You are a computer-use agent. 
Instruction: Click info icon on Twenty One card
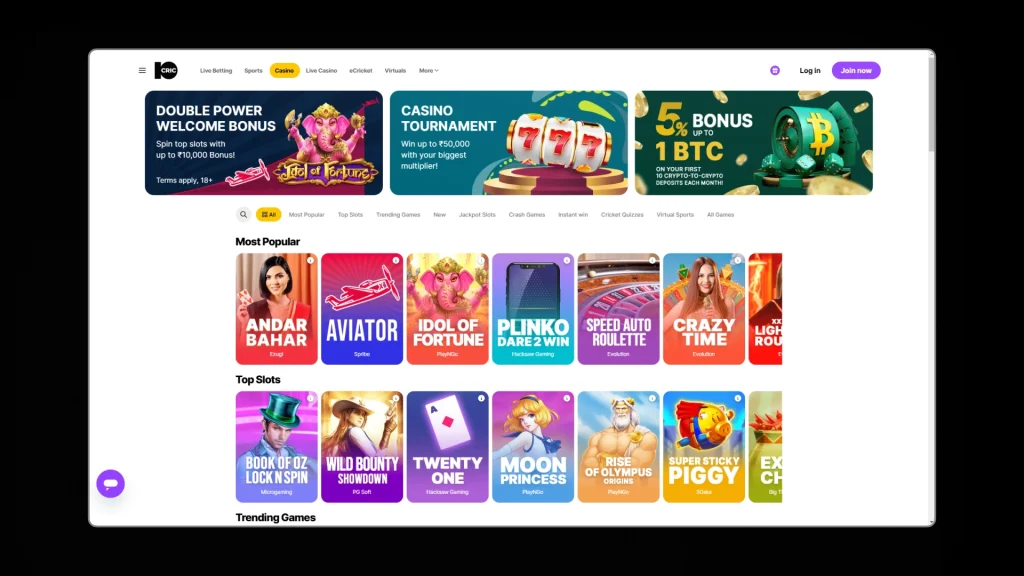point(481,398)
